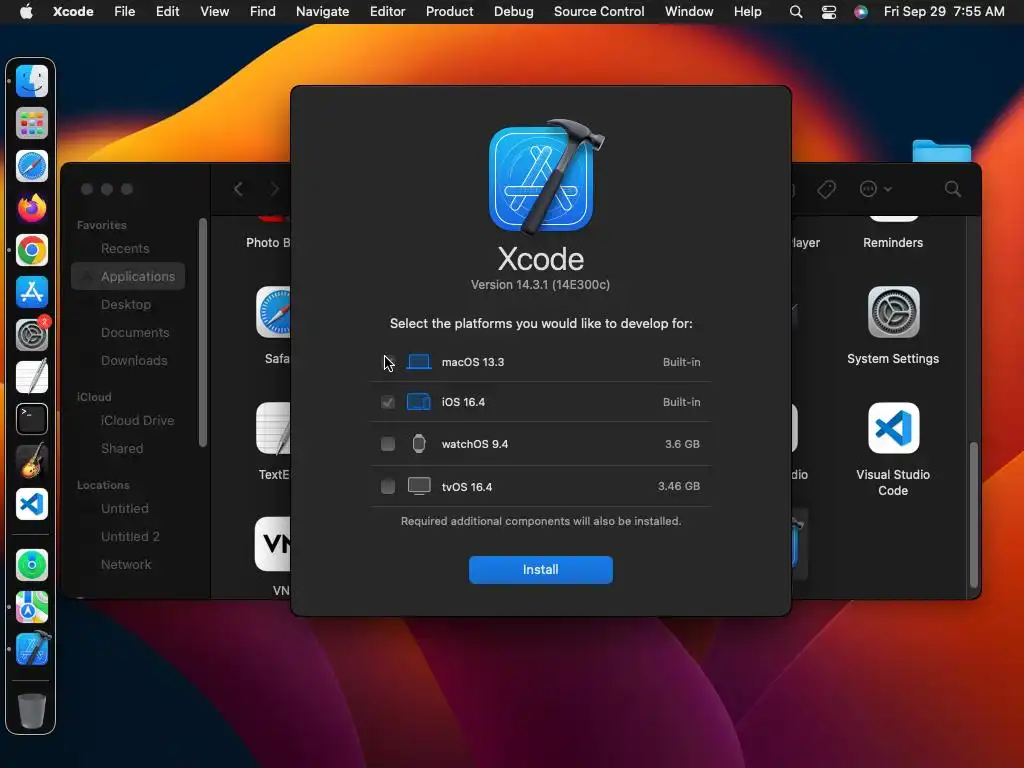This screenshot has width=1024, height=768.
Task: Click the iOS 16.4 device icon
Action: click(x=419, y=402)
